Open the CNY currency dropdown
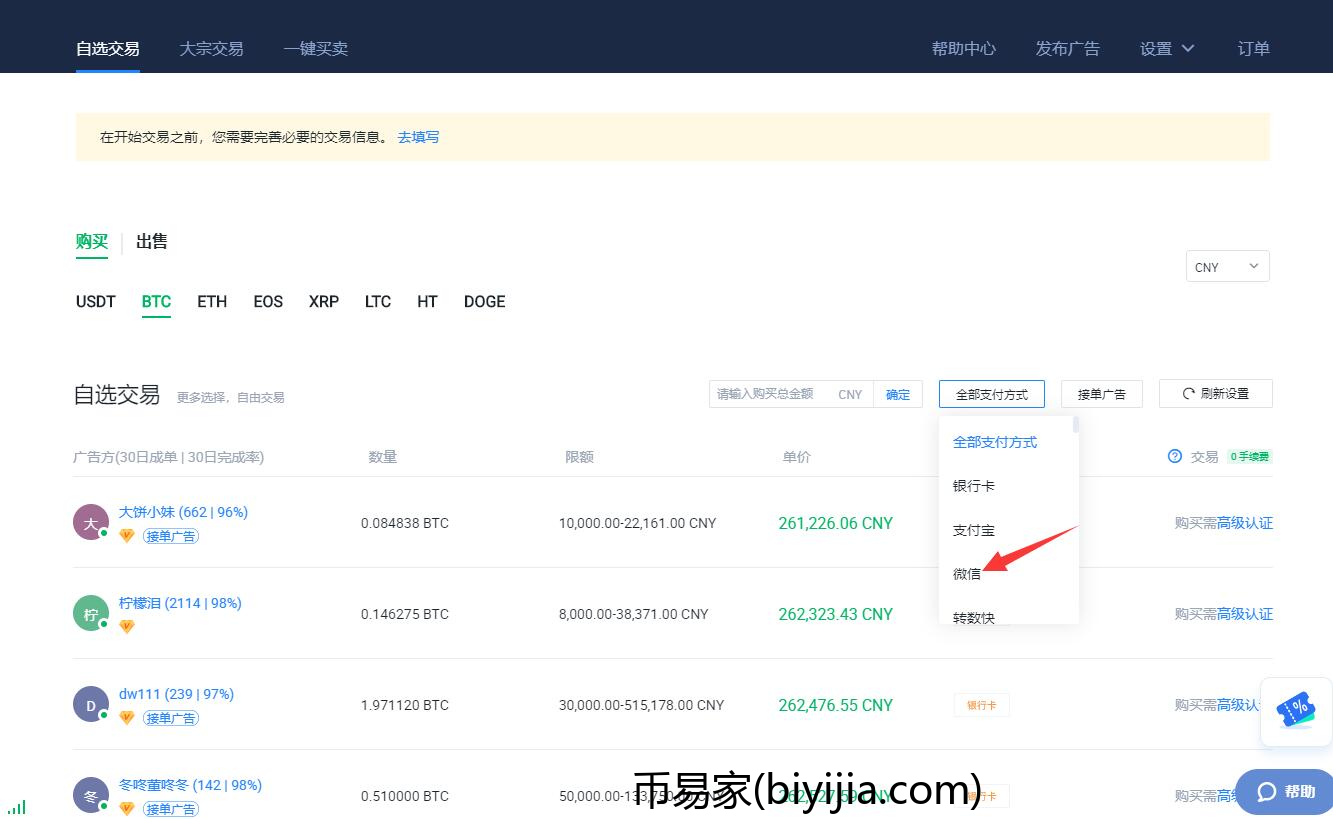 click(1227, 267)
